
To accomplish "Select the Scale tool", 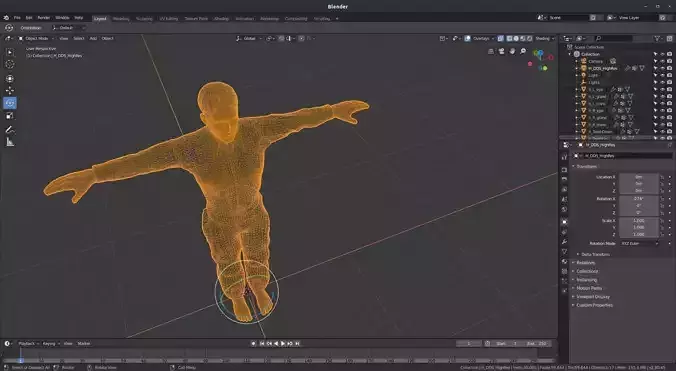I will point(9,115).
